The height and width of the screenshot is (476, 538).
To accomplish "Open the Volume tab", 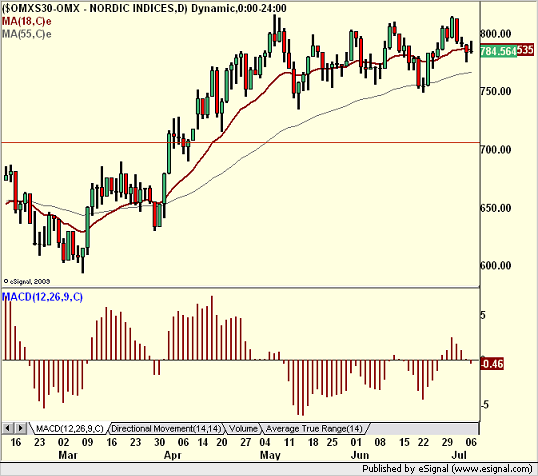I will coord(243,428).
